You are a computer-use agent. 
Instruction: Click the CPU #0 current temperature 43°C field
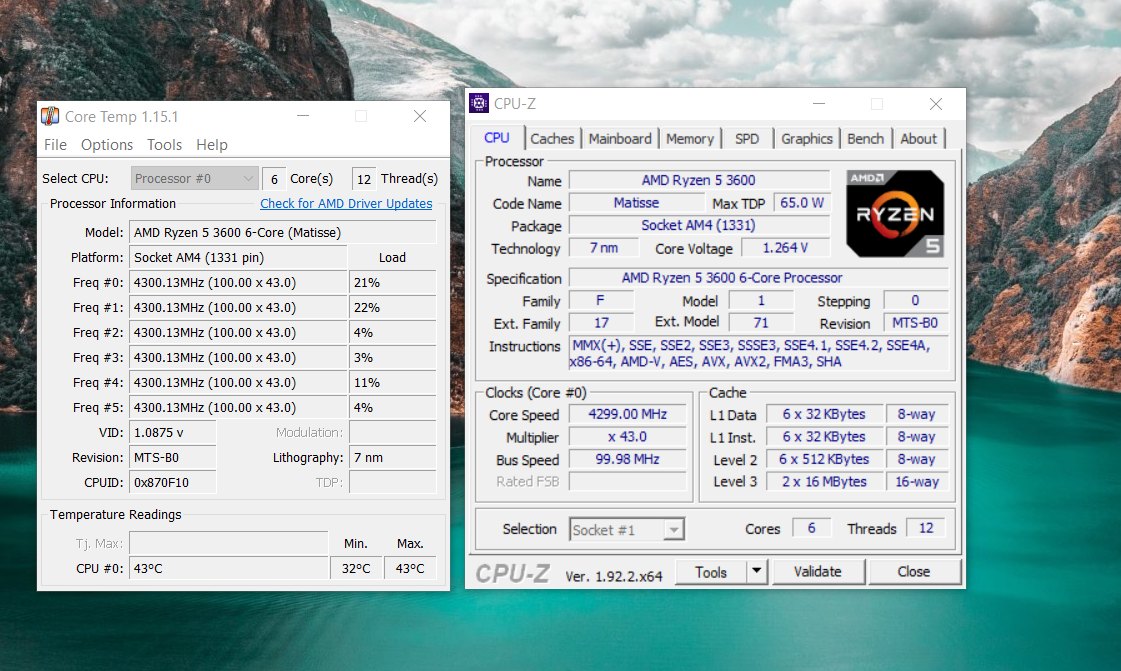(x=228, y=568)
